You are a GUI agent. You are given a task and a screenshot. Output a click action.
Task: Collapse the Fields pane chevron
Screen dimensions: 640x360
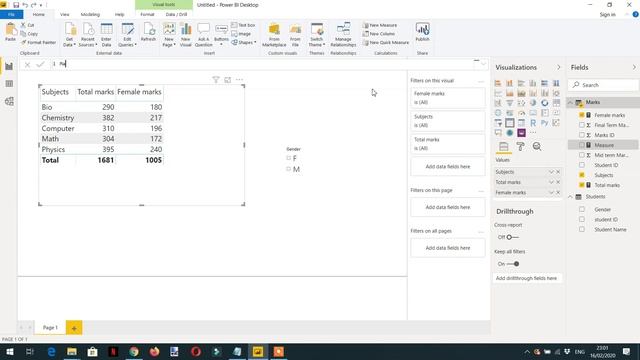pos(634,67)
